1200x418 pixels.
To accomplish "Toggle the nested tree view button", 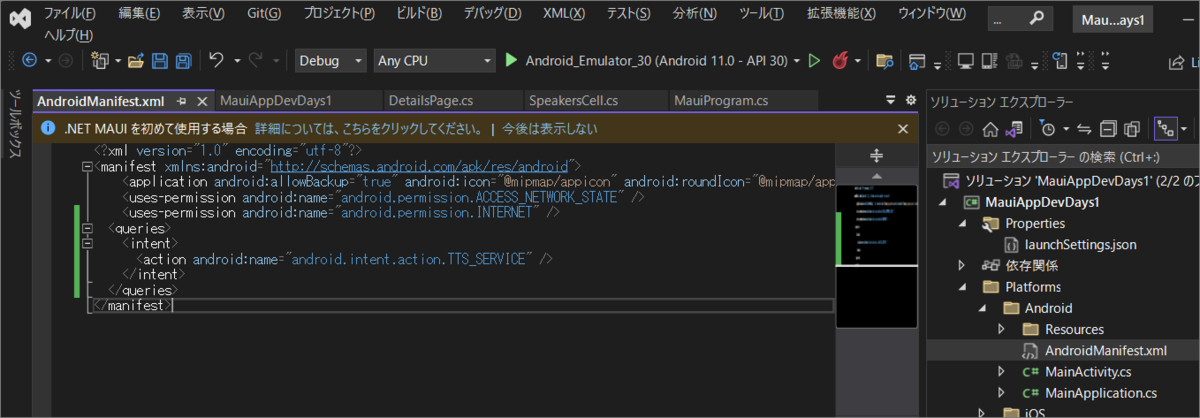I will (1166, 128).
